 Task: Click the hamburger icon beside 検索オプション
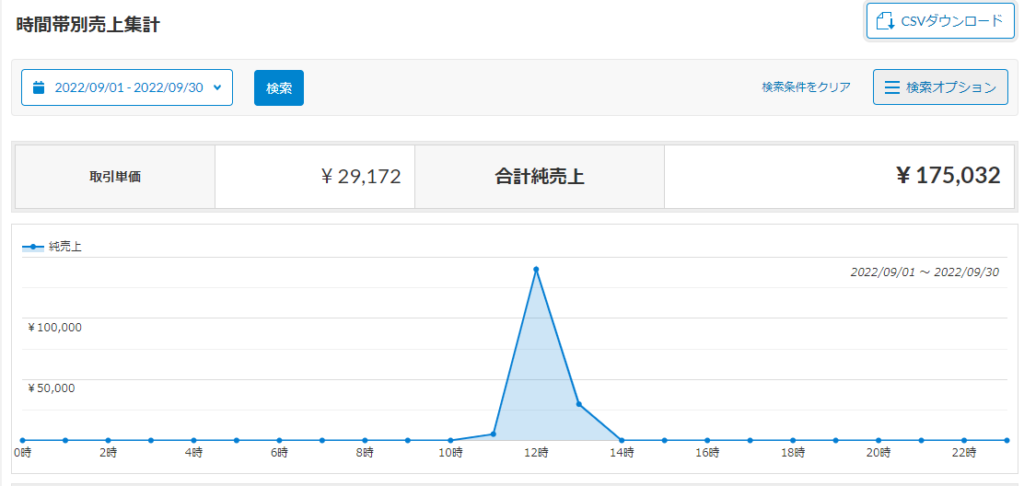(x=890, y=88)
